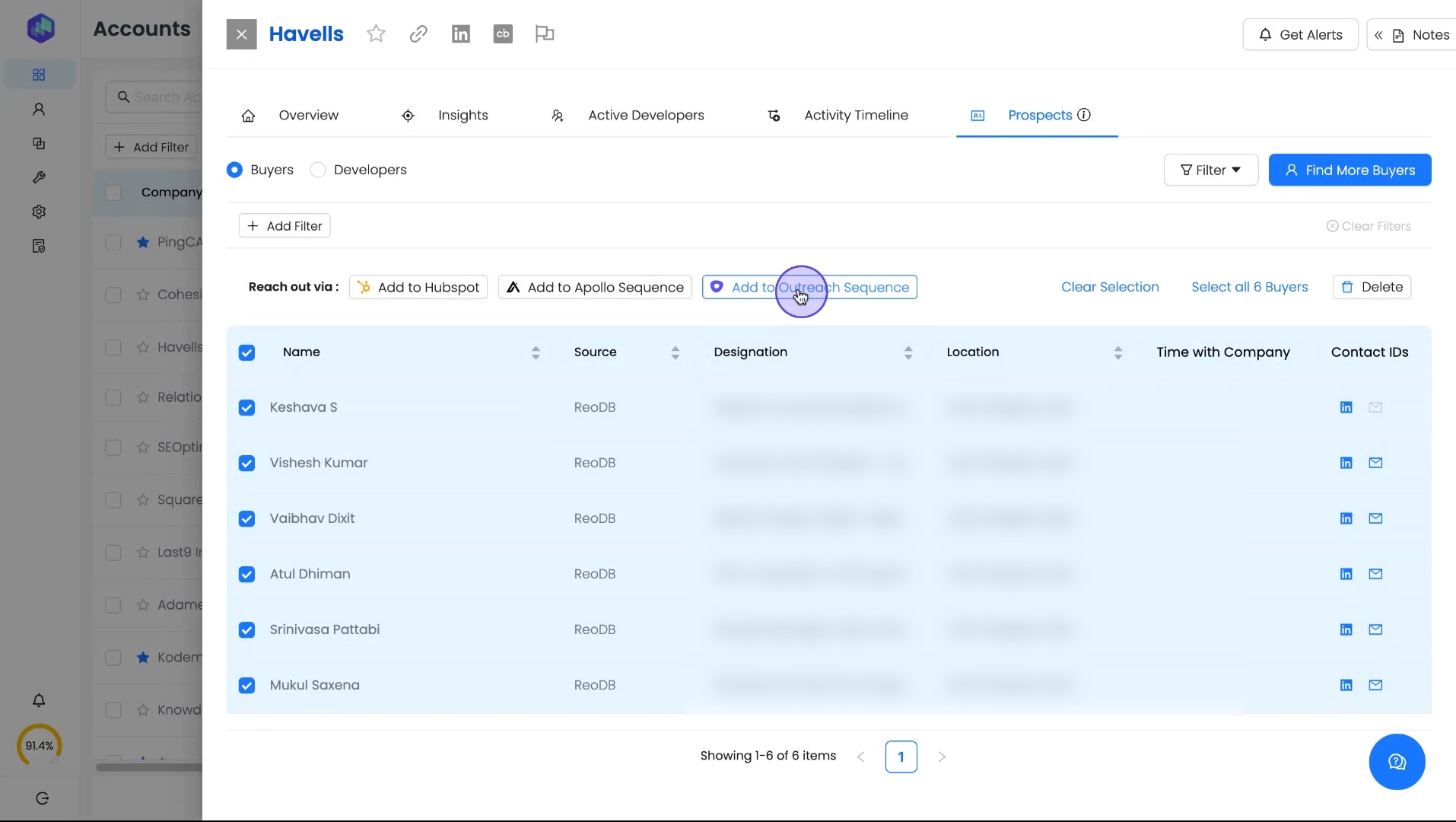Click the notifications bell in sidebar
1456x822 pixels.
pos(39,700)
